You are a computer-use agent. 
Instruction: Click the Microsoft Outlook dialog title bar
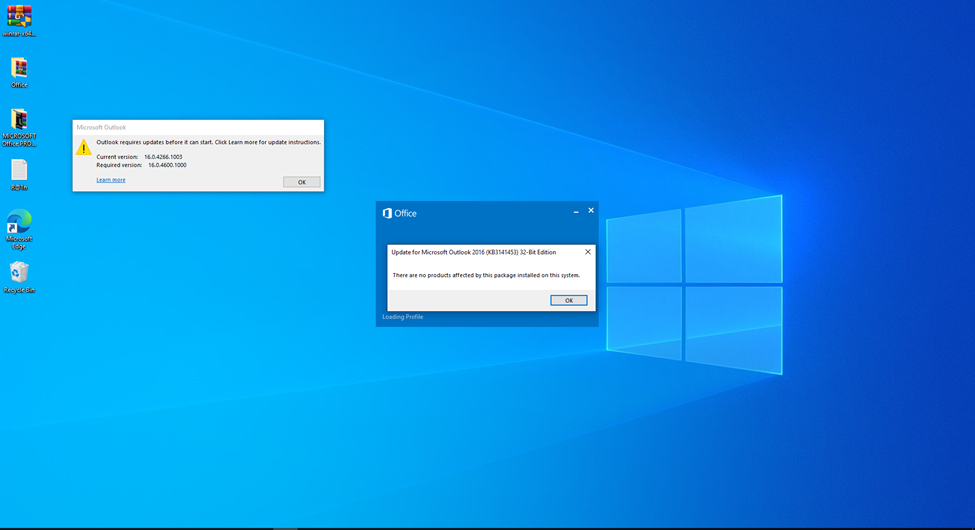coord(198,127)
